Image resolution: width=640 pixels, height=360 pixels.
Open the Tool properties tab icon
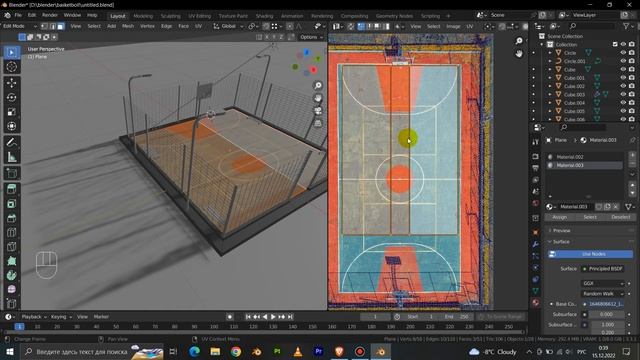click(536, 142)
